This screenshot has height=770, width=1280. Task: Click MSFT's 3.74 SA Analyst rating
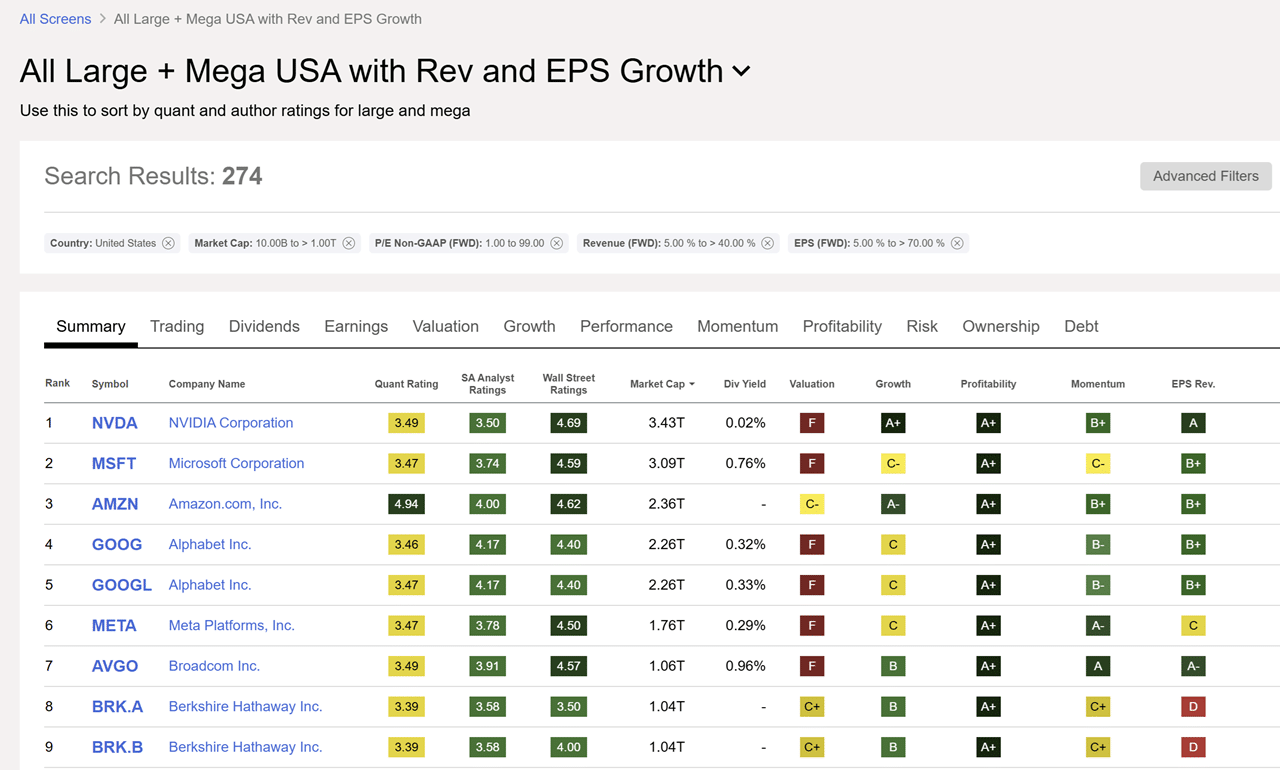[488, 463]
